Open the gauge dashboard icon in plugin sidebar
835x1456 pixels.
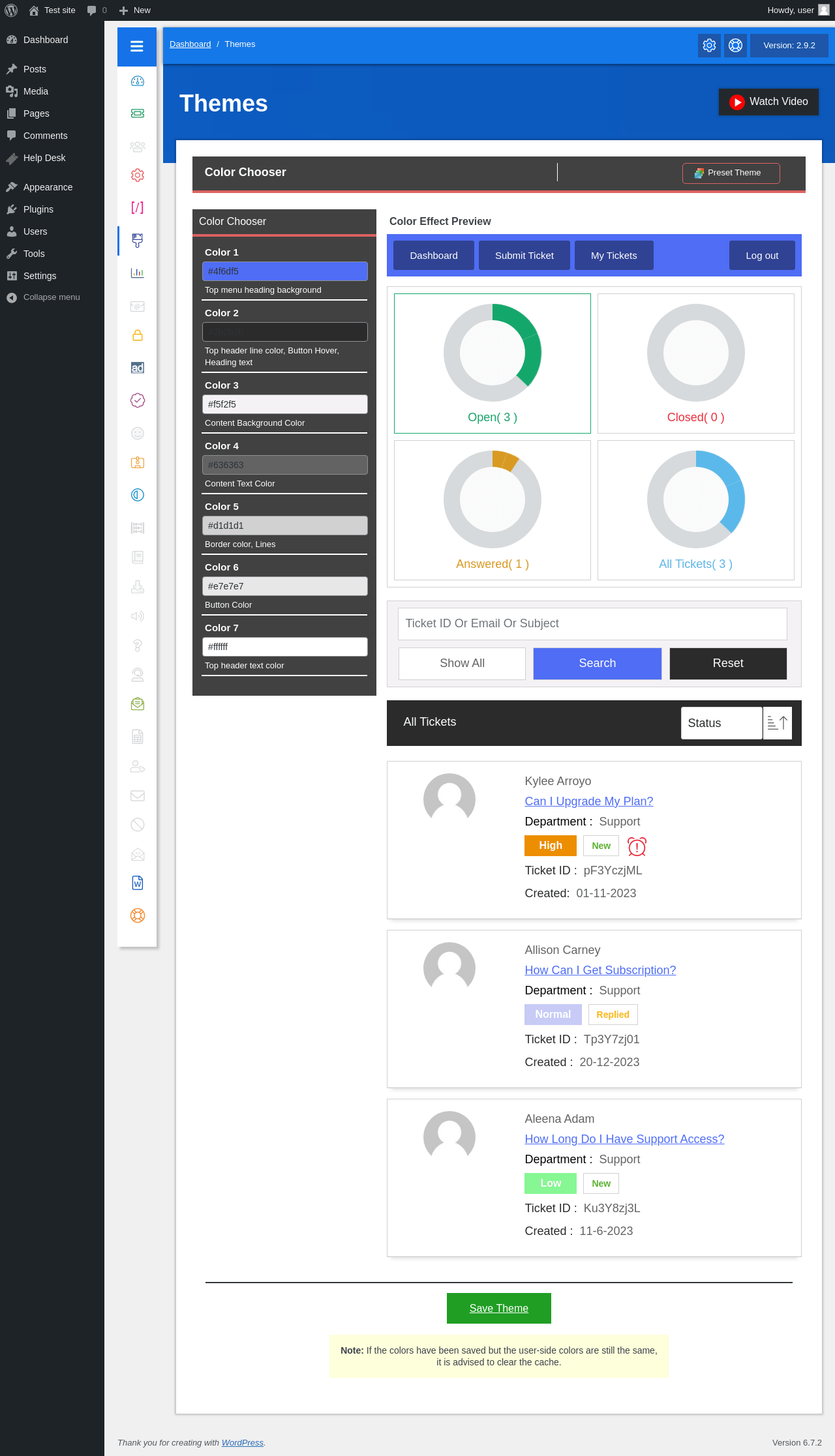point(138,82)
